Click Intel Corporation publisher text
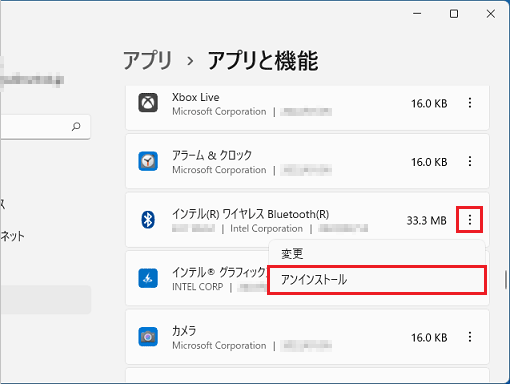 click(266, 229)
